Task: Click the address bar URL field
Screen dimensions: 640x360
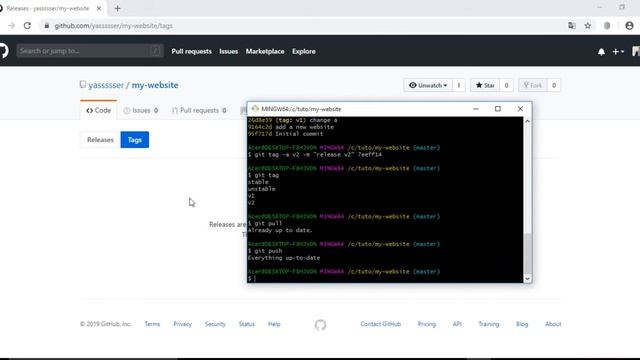Action: point(302,26)
